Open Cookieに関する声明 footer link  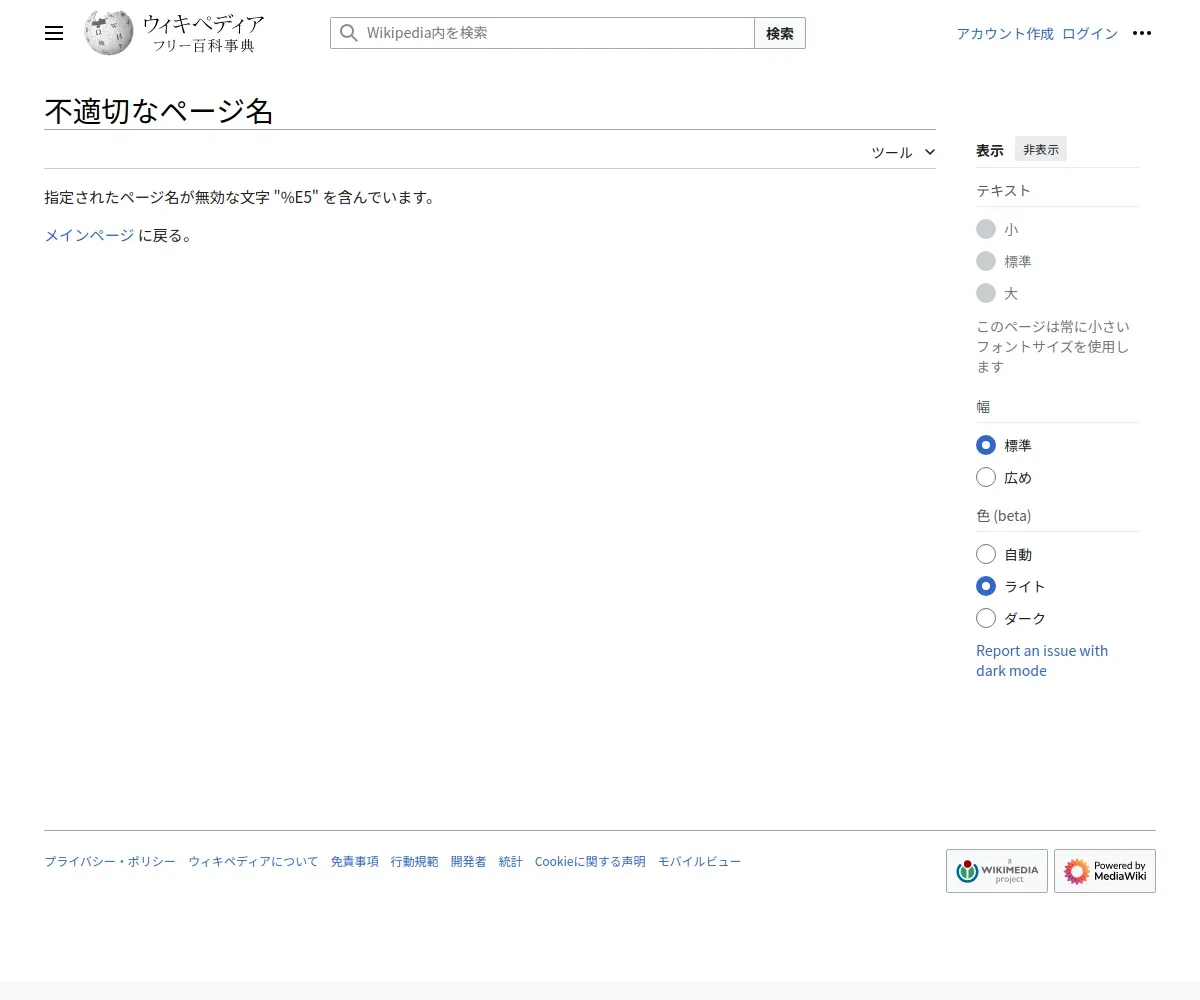pyautogui.click(x=590, y=861)
